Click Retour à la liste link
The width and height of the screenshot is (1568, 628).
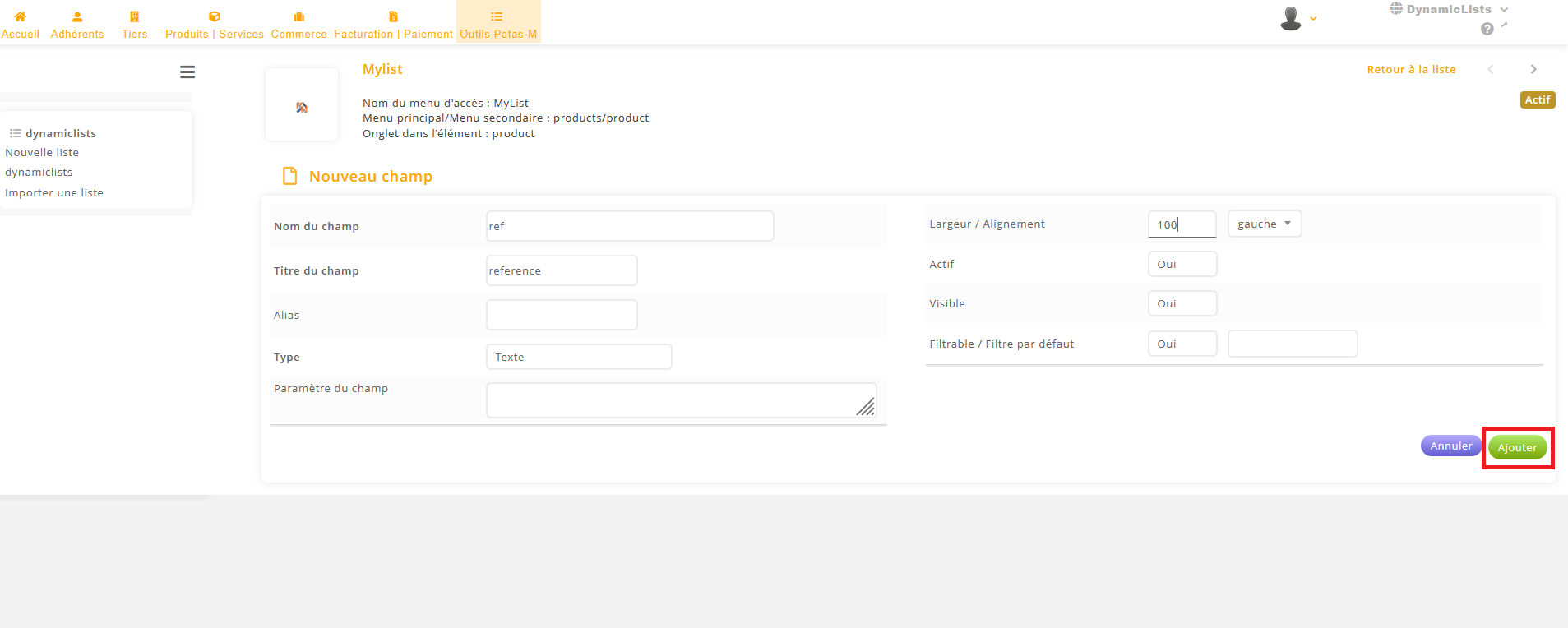point(1411,70)
